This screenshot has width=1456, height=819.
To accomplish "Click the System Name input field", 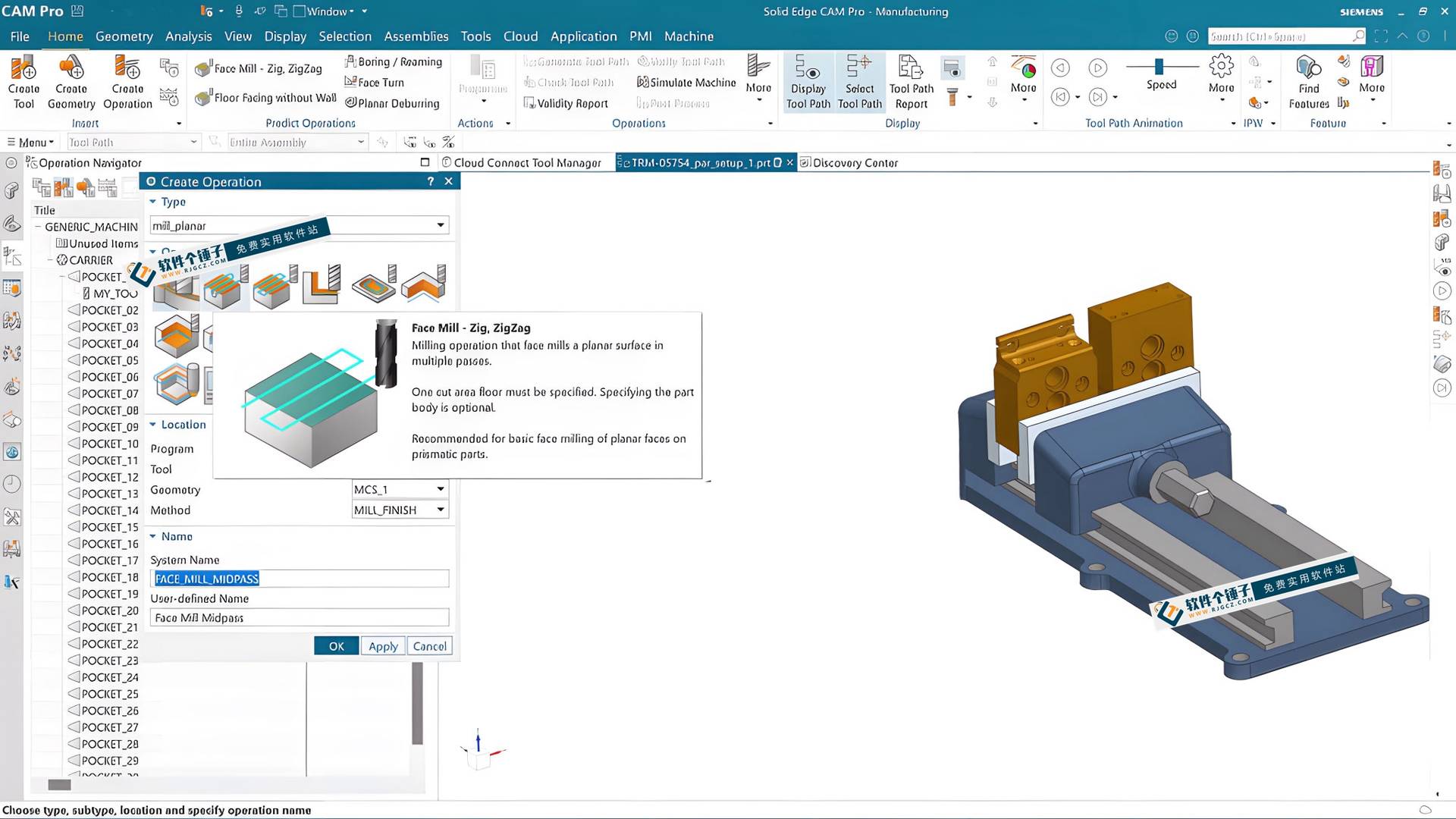I will click(x=300, y=579).
